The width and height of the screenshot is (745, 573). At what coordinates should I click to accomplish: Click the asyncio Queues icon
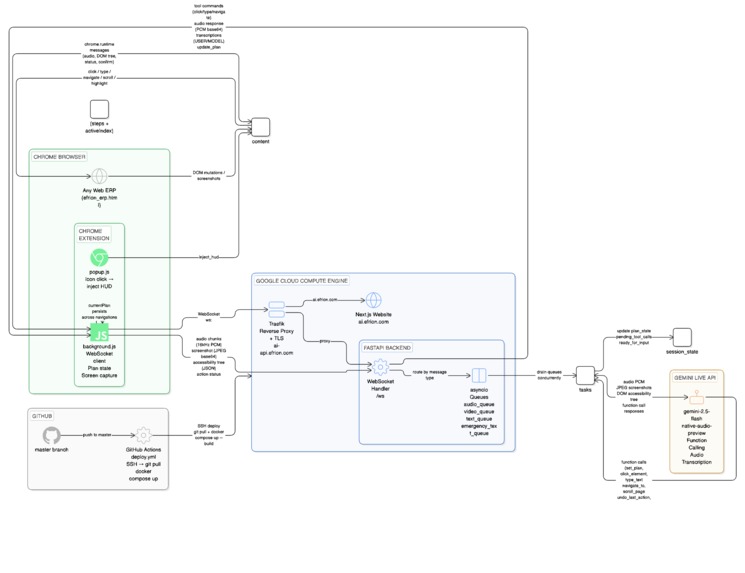[x=479, y=375]
